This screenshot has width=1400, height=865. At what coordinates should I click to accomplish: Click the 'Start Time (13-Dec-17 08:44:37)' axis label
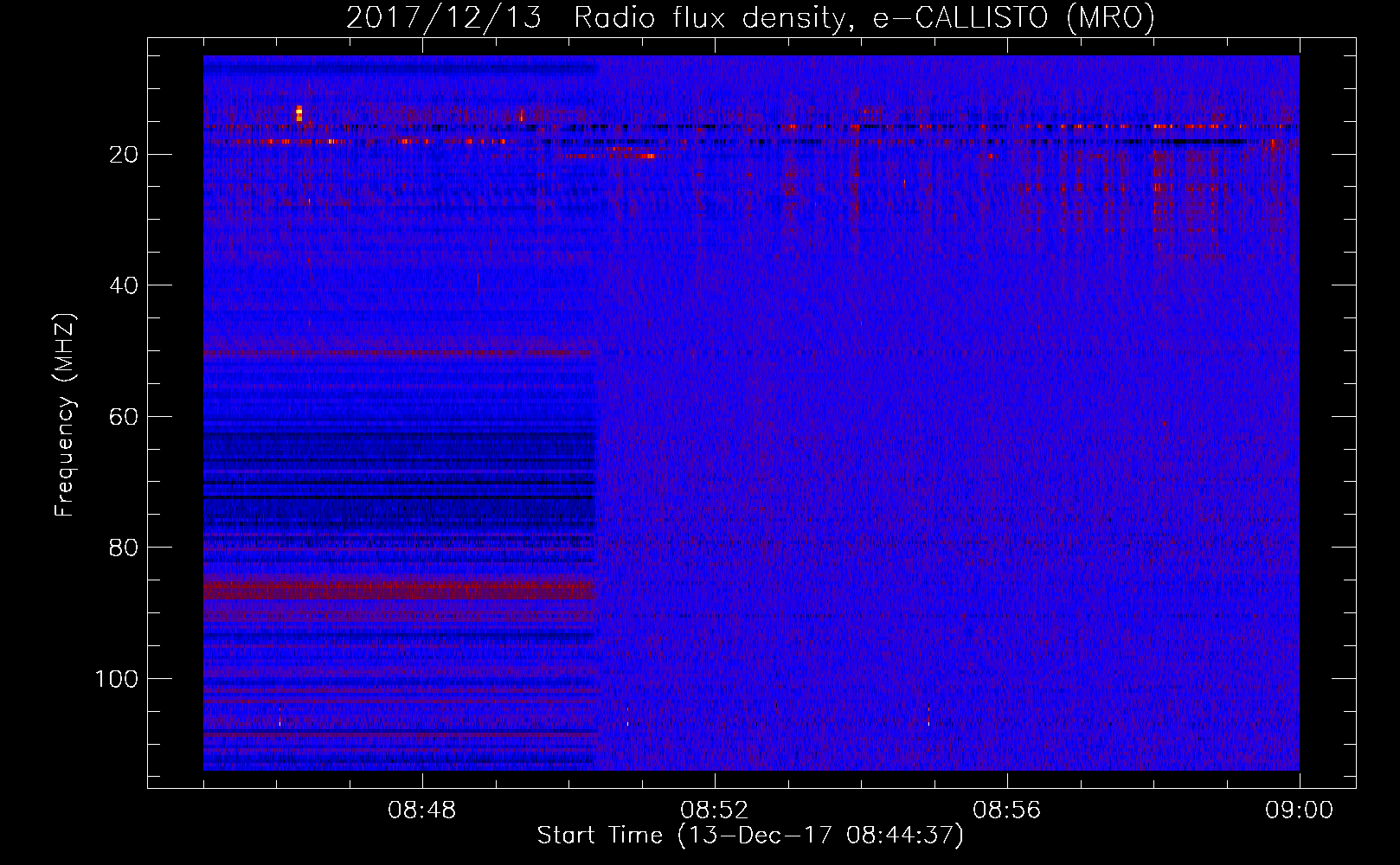click(x=750, y=836)
